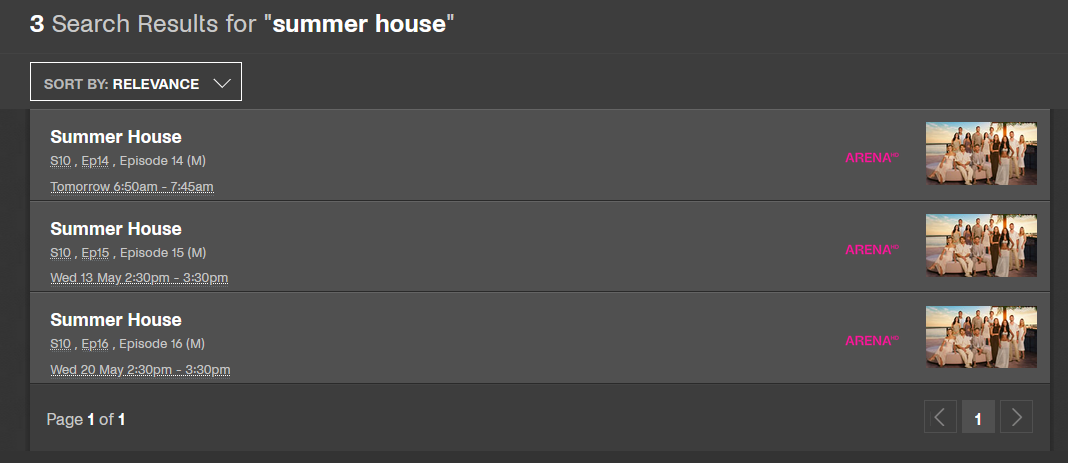The height and width of the screenshot is (463, 1068).
Task: Click the Ep16 episode label
Action: point(95,345)
